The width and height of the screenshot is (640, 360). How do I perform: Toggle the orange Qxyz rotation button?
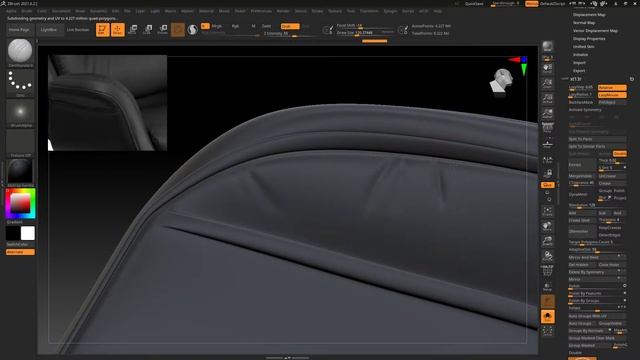pos(547,185)
